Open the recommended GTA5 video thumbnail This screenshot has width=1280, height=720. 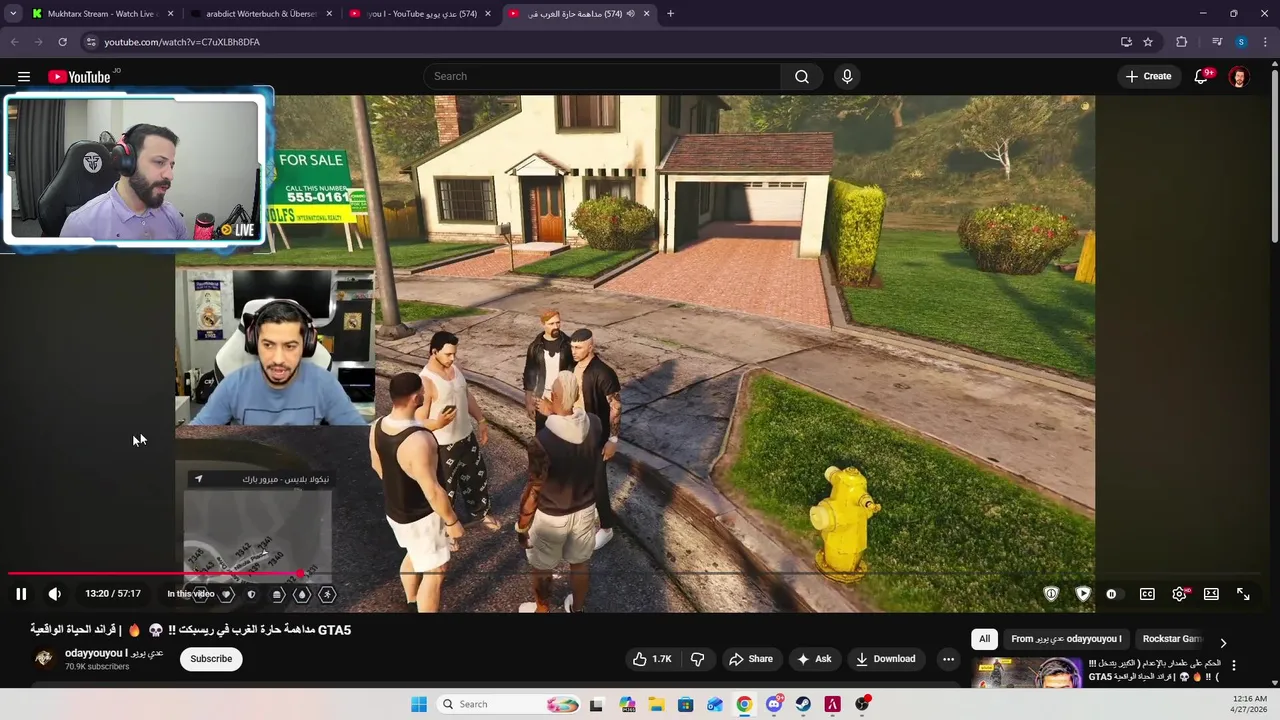click(1027, 673)
